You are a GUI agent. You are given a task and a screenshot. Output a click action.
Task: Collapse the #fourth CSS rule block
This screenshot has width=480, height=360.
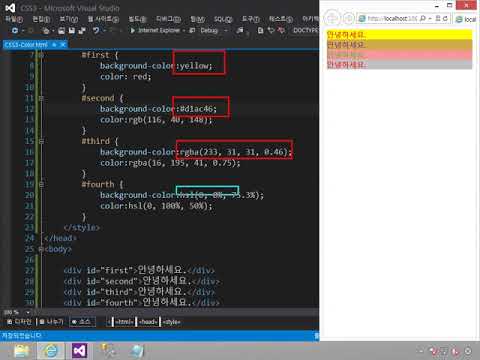point(41,184)
